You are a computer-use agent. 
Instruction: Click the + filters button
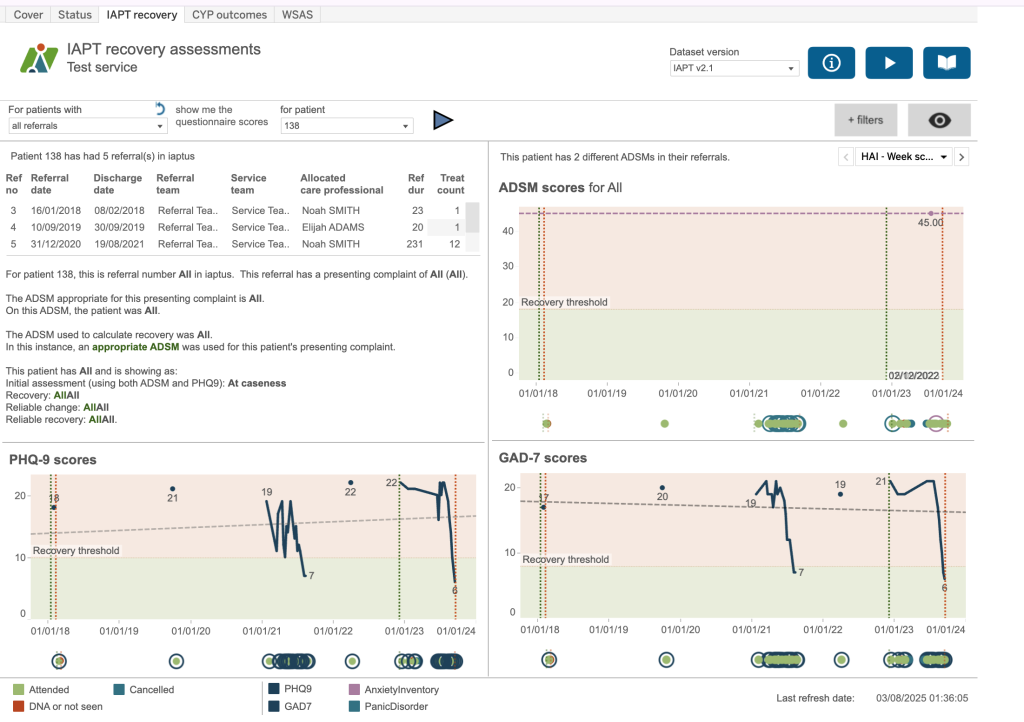pyautogui.click(x=866, y=120)
